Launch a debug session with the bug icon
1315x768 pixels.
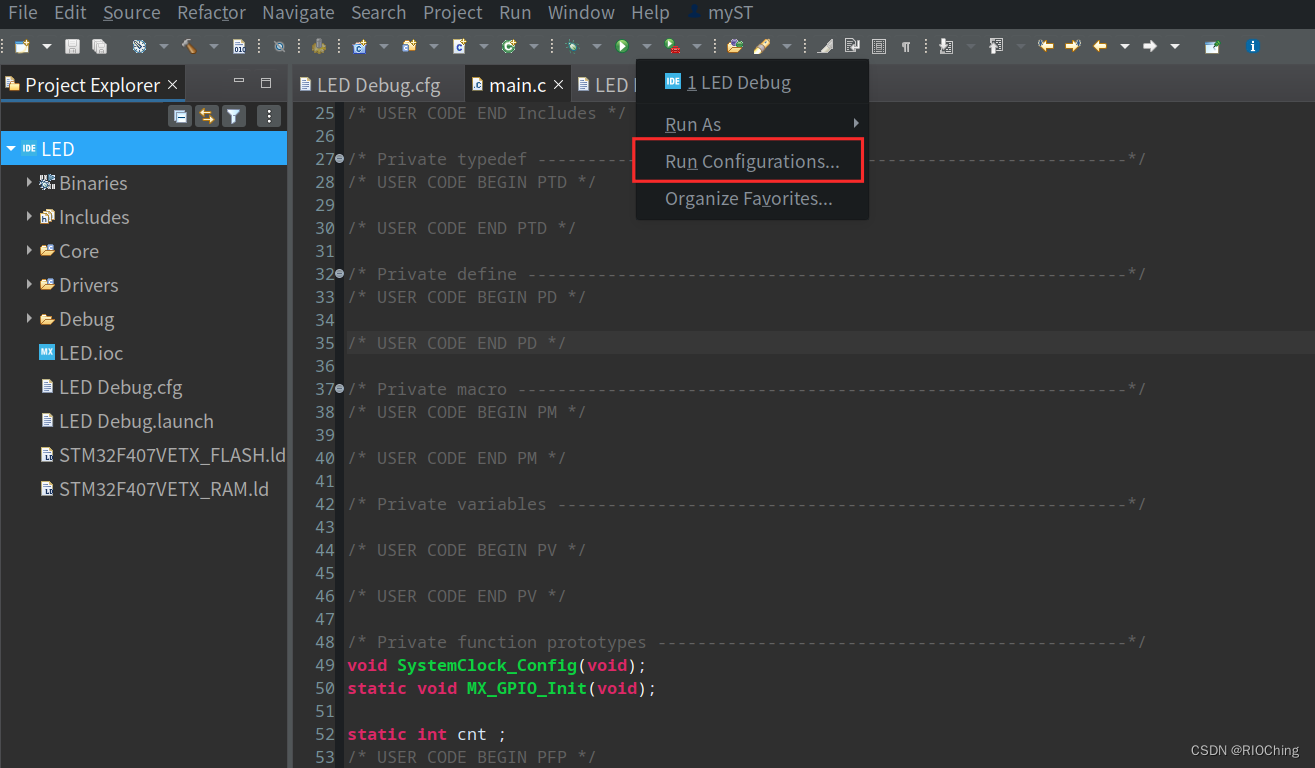point(572,46)
